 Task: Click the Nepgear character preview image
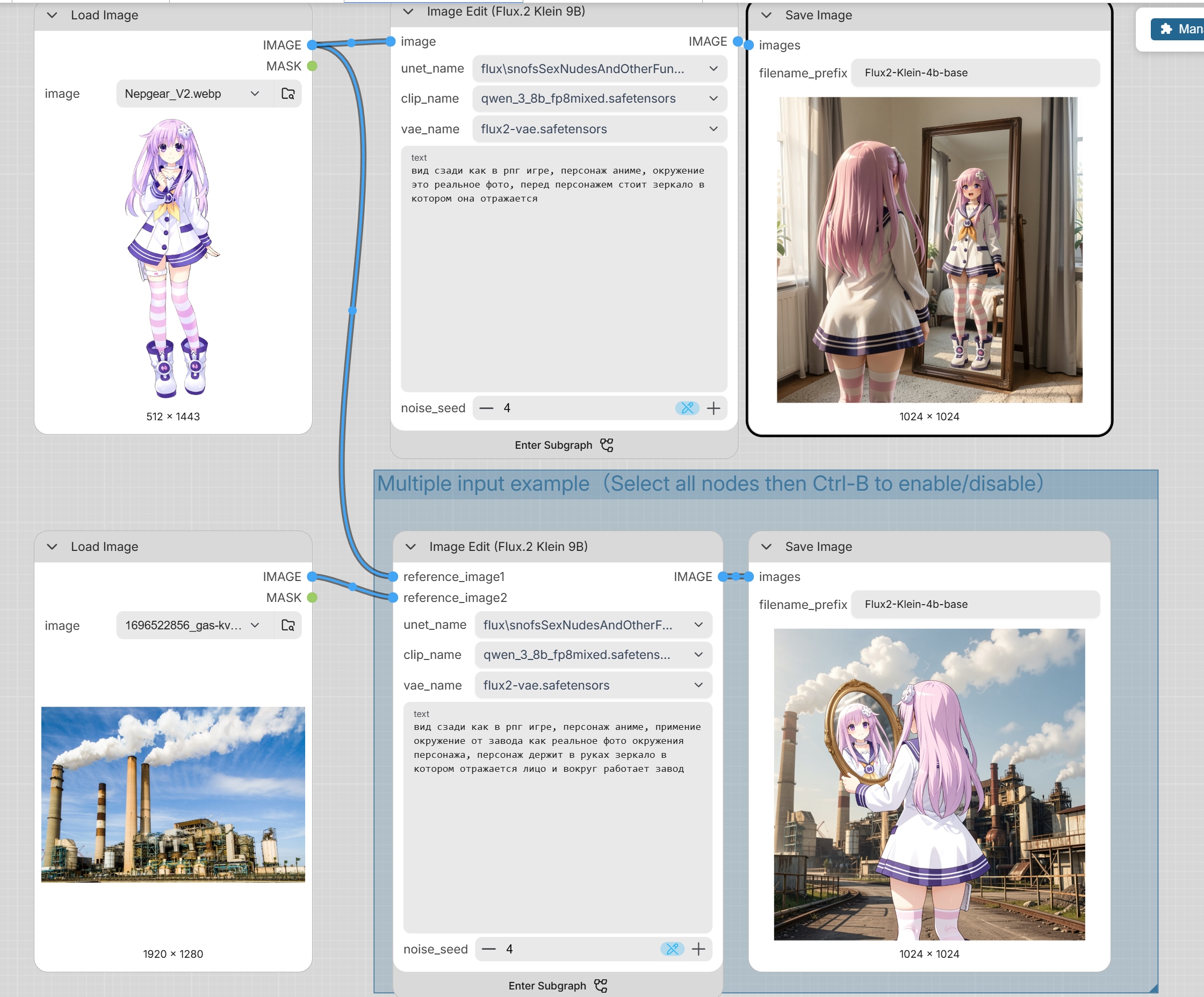(172, 259)
